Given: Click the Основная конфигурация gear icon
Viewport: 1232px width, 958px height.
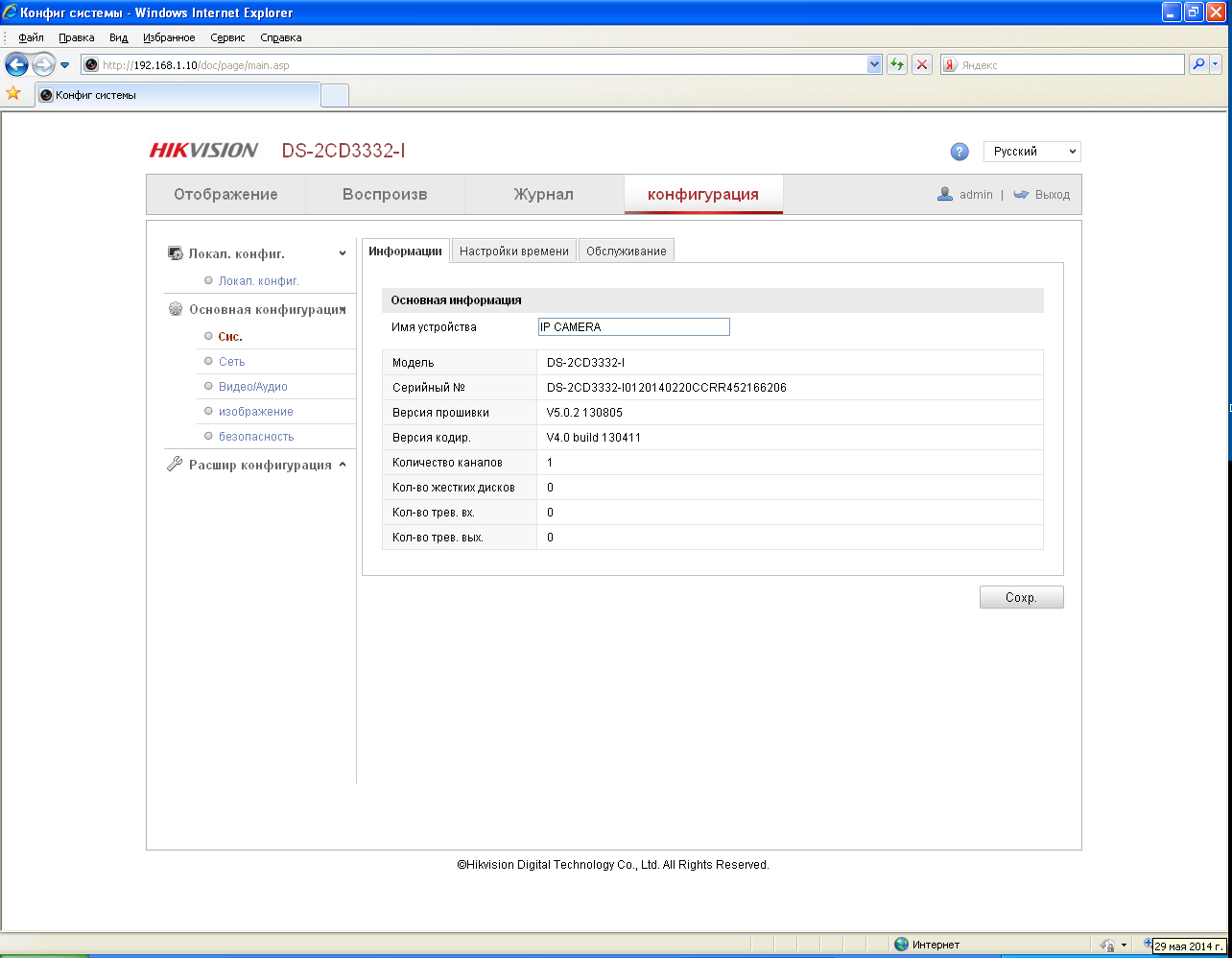Looking at the screenshot, I should (x=175, y=309).
